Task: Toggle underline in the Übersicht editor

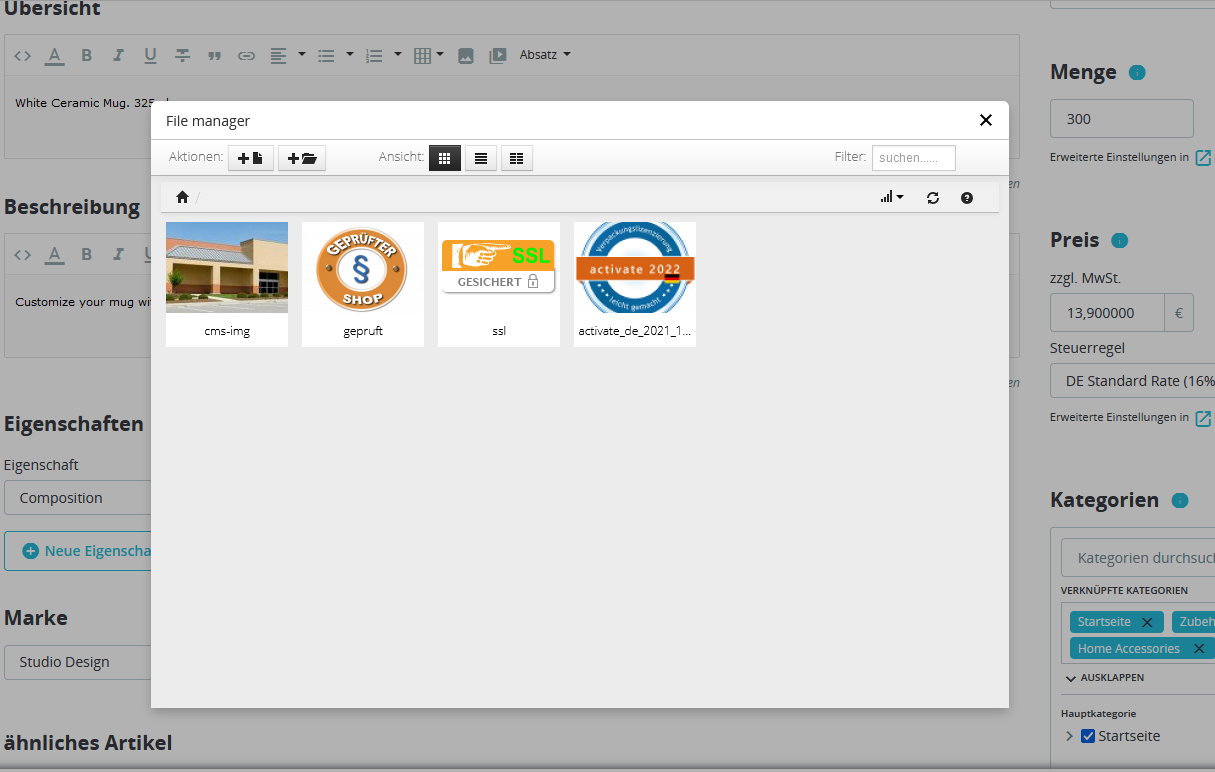Action: (150, 55)
